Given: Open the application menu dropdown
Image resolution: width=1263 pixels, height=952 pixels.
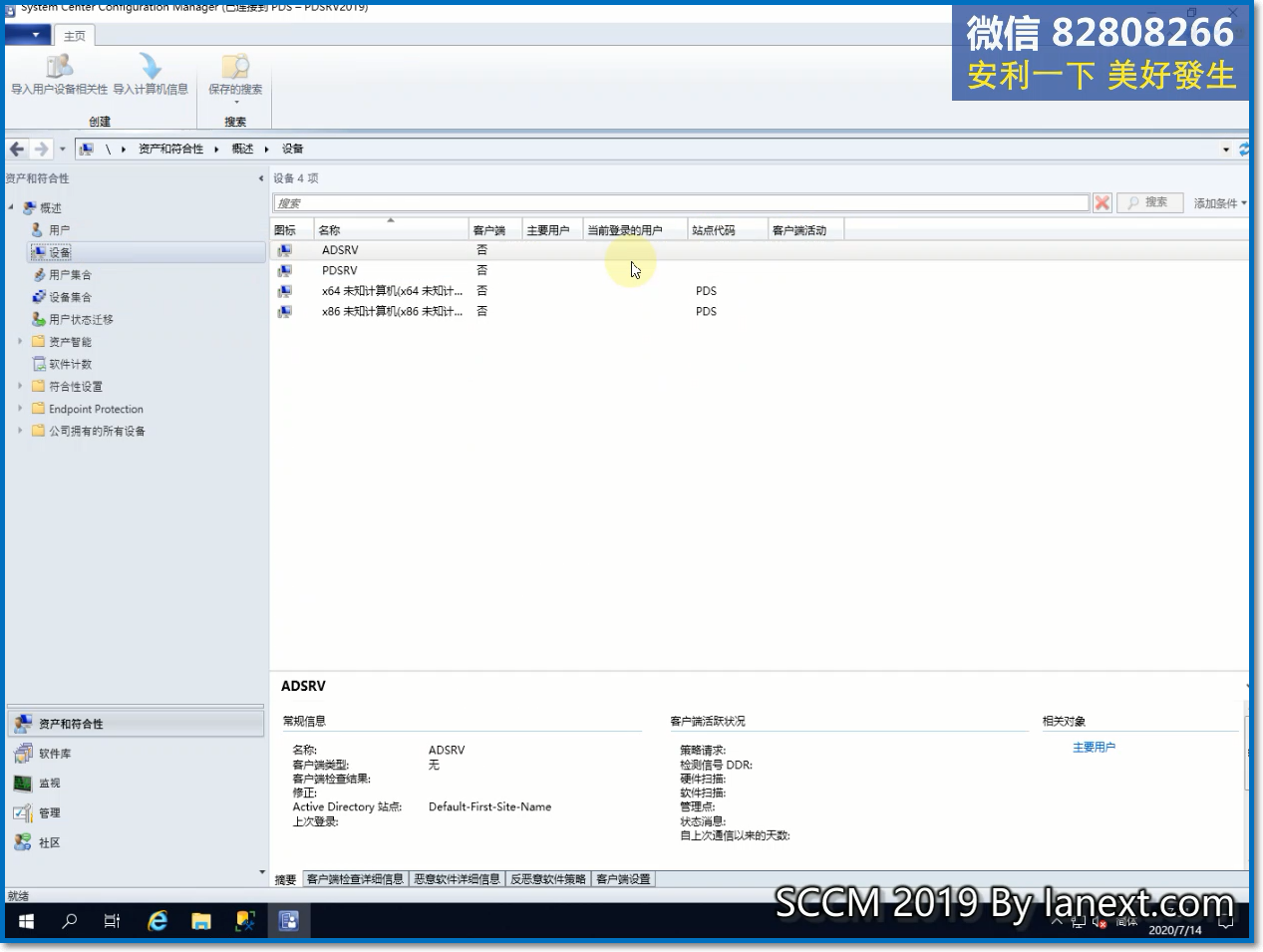Looking at the screenshot, I should point(27,35).
